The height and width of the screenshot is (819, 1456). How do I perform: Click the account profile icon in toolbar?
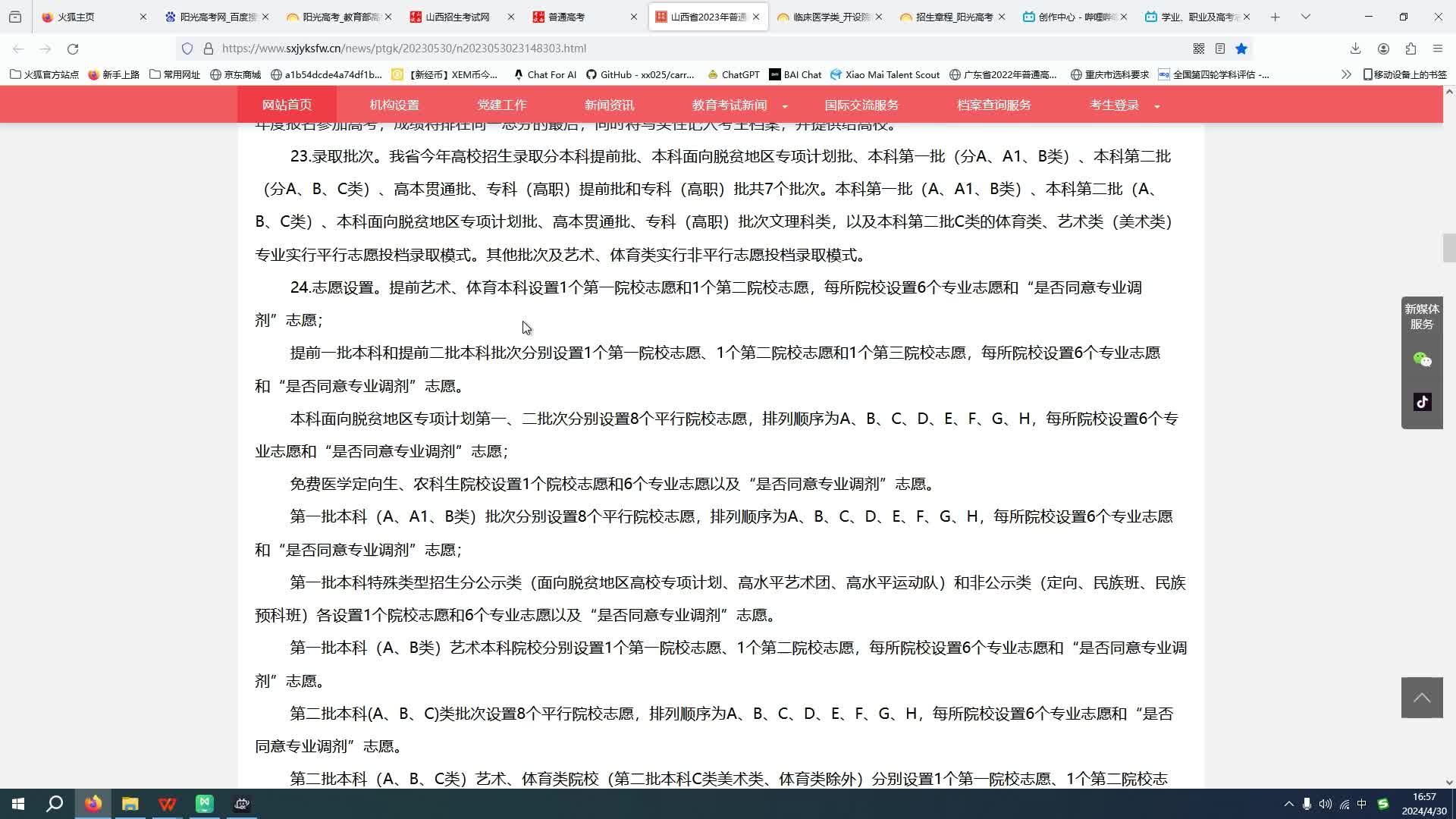[x=1384, y=49]
